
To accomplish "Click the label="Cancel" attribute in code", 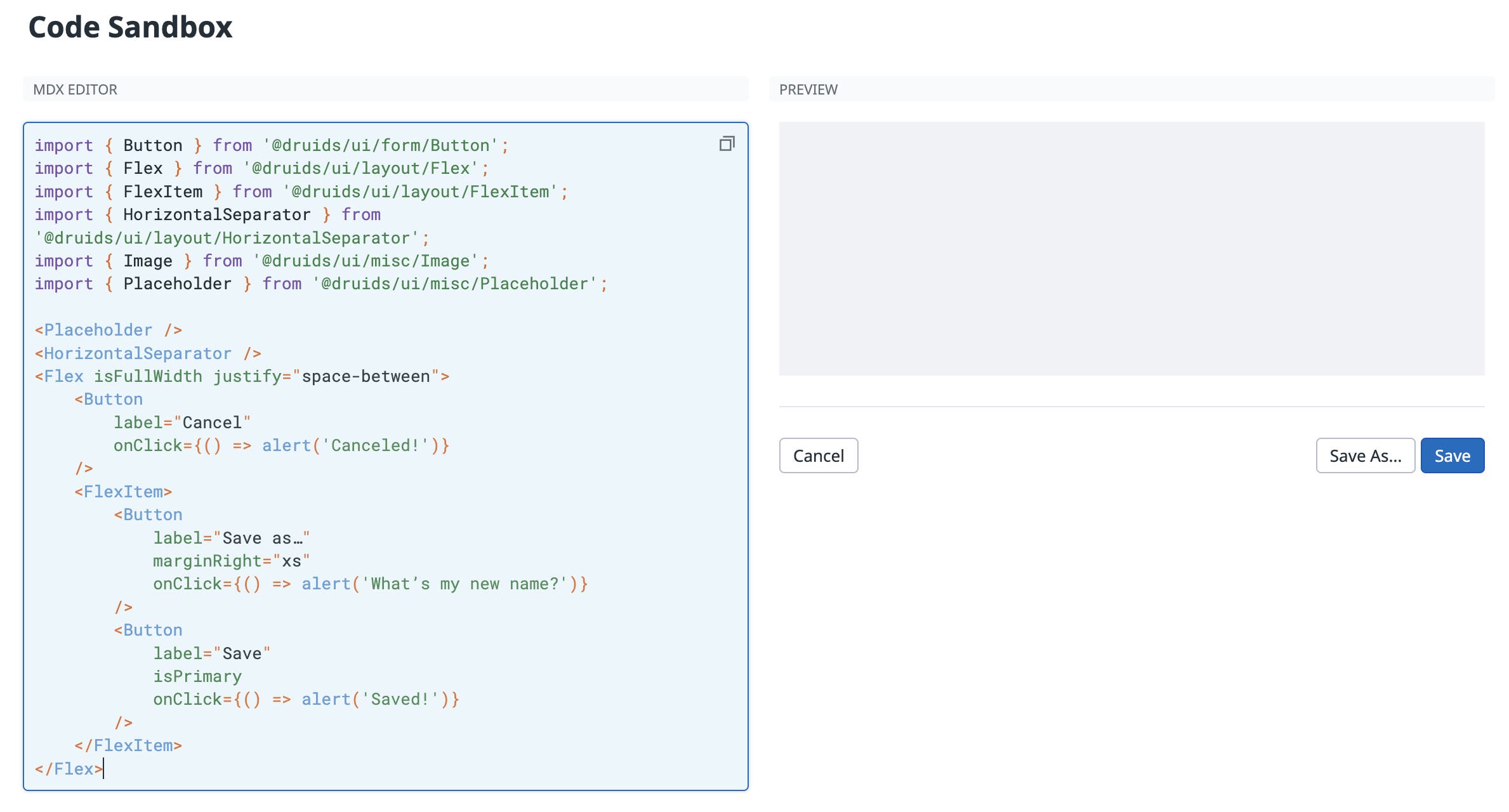I will click(181, 422).
